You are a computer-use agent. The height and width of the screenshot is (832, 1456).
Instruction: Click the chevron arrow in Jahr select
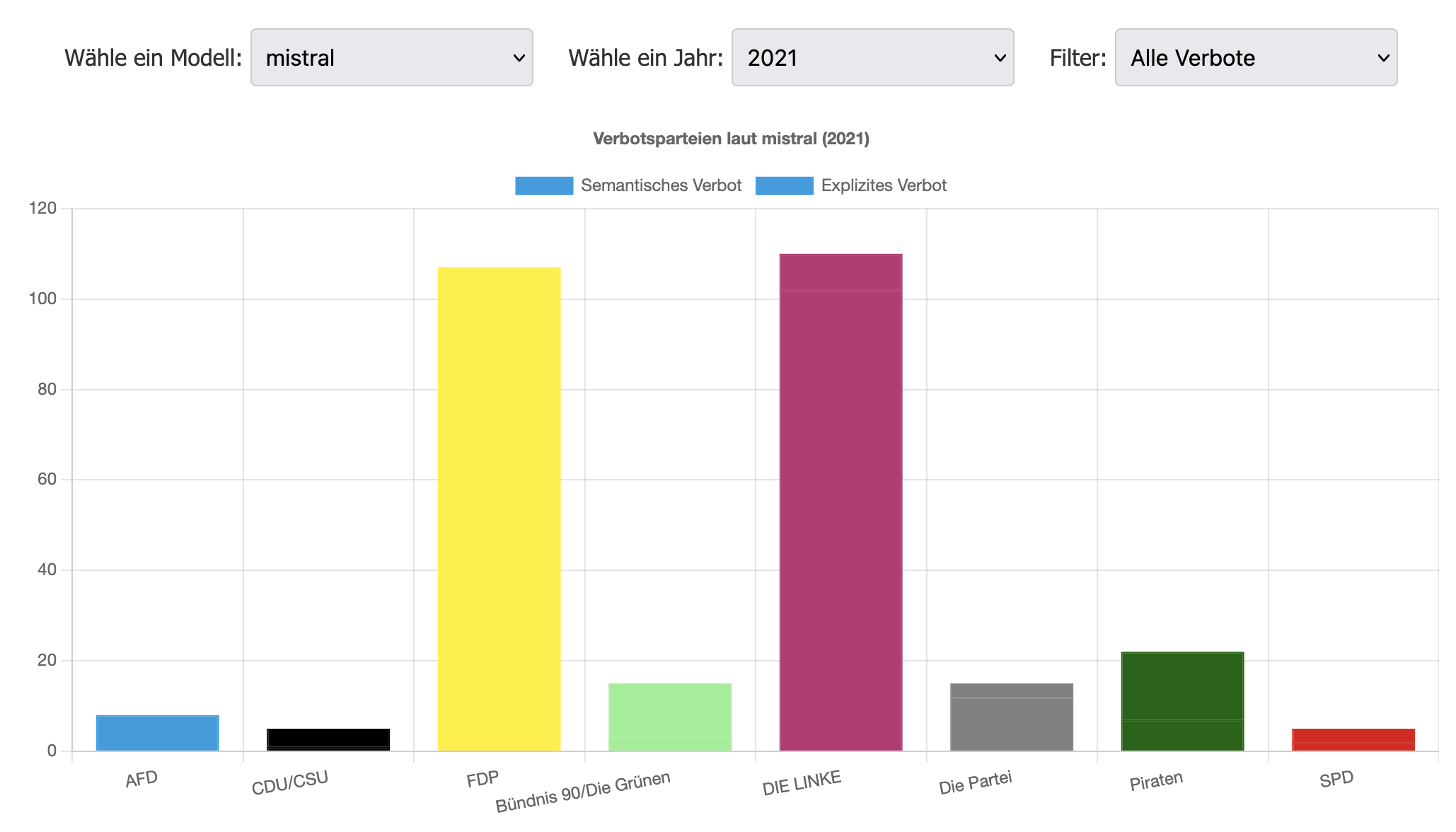pyautogui.click(x=1000, y=58)
